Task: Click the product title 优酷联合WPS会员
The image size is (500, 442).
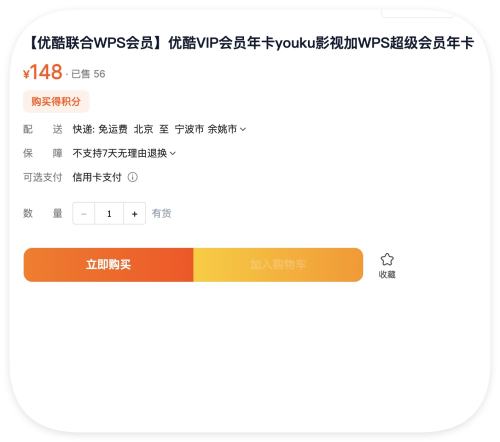Action: (x=251, y=43)
